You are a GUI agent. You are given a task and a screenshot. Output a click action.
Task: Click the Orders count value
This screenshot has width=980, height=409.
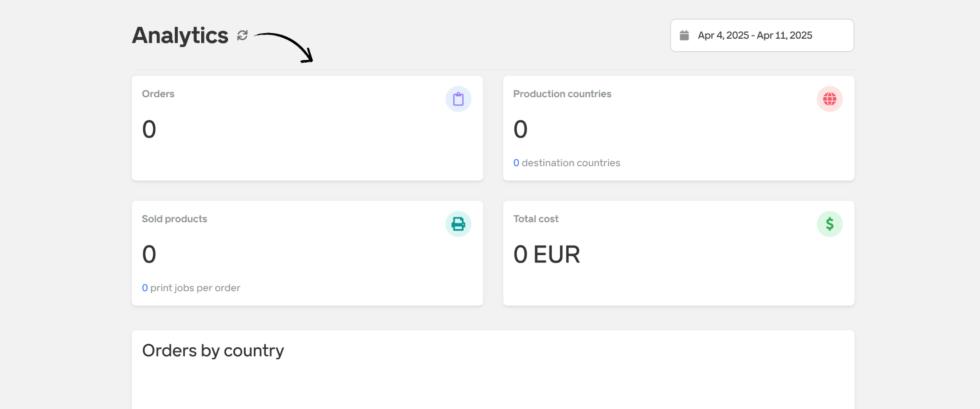(x=149, y=130)
